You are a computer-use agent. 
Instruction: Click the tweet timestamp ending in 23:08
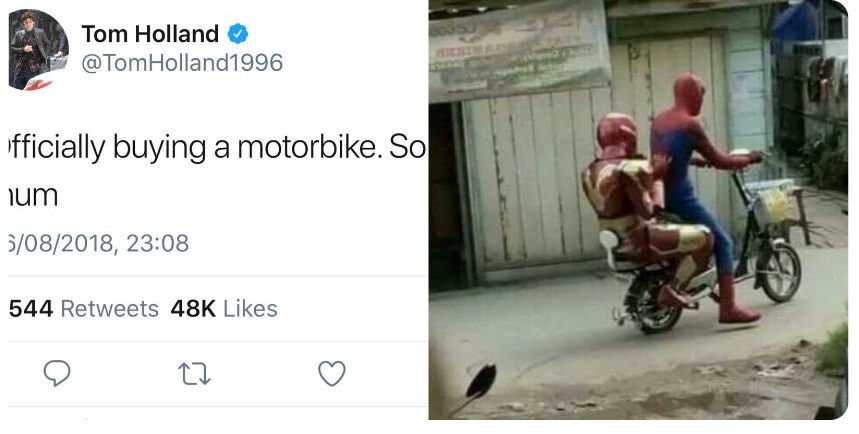tap(97, 243)
